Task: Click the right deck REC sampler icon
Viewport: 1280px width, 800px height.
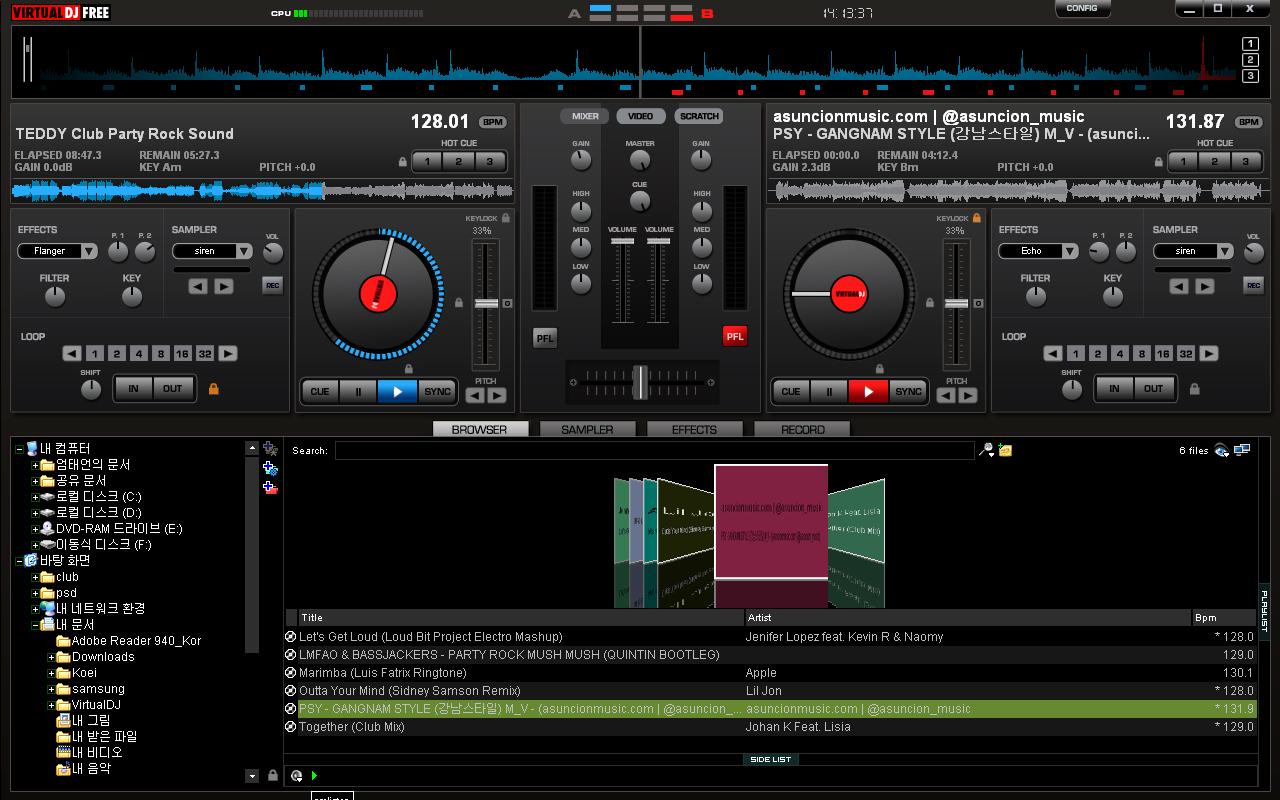Action: click(1253, 286)
